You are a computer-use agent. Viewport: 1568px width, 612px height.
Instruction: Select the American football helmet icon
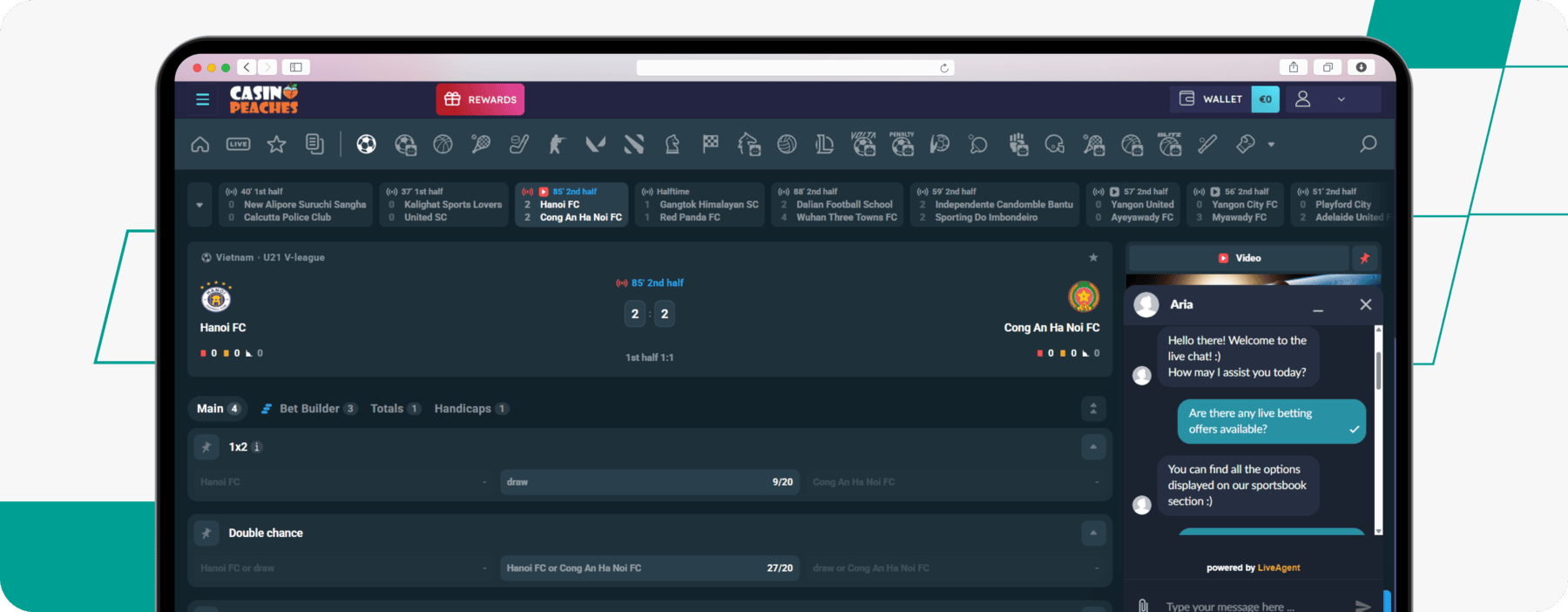point(1055,144)
